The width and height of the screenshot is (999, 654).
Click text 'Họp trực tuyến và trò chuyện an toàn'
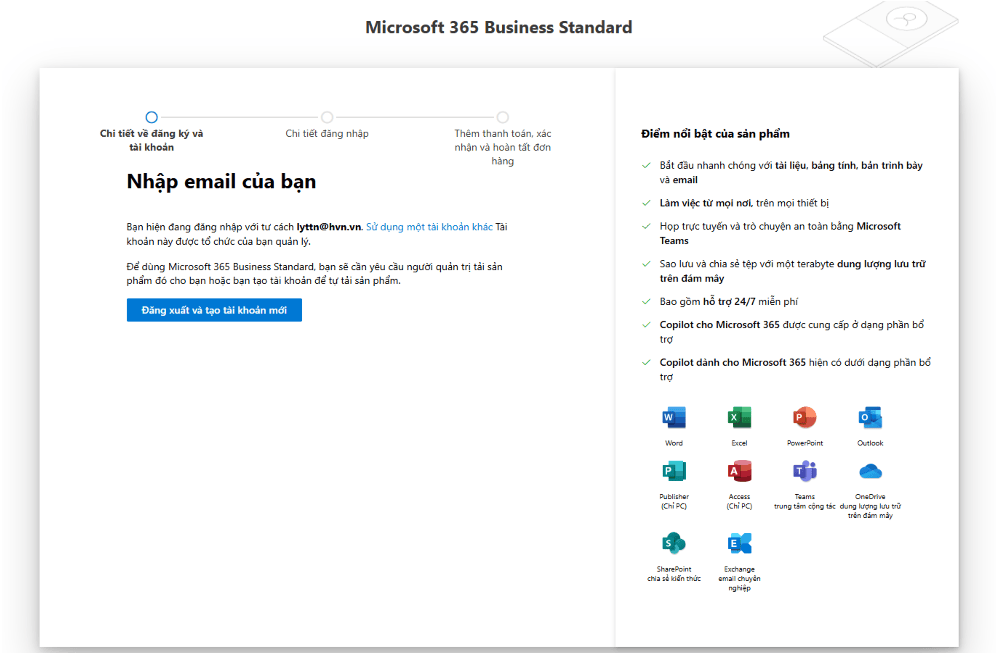[780, 233]
